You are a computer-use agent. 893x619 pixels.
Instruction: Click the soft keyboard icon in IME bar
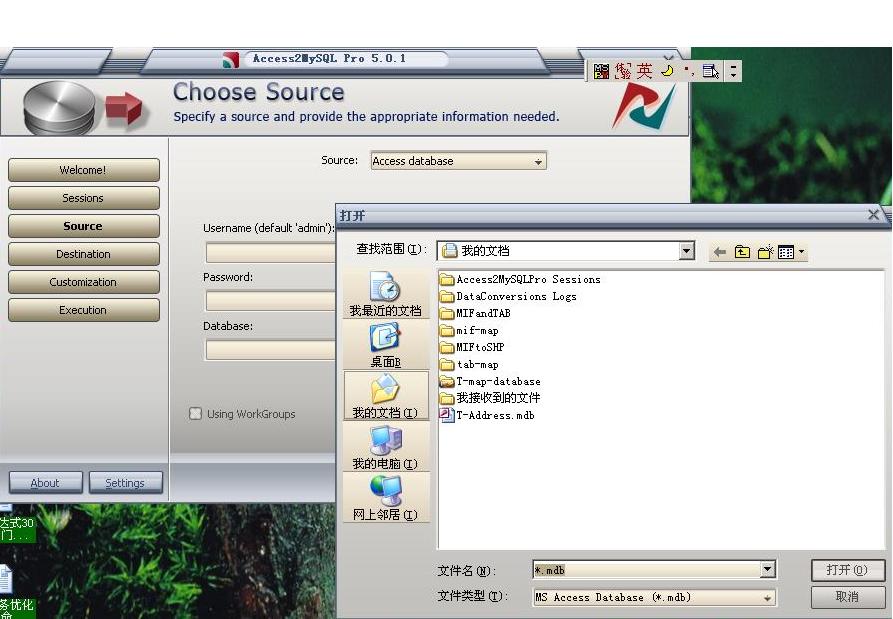(x=711, y=71)
